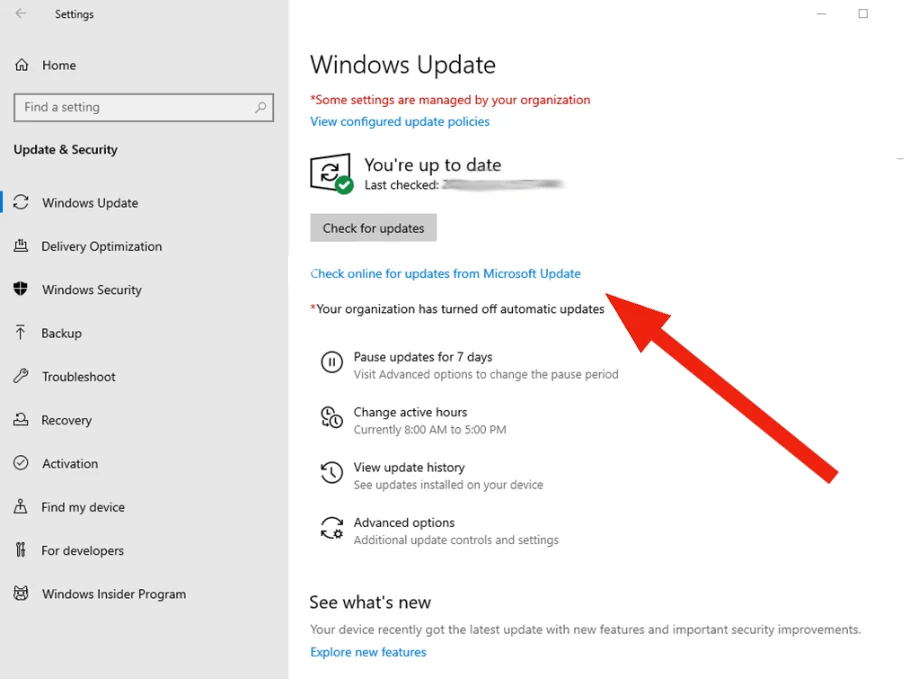Open View configured update policies link
The height and width of the screenshot is (686, 904).
click(400, 122)
